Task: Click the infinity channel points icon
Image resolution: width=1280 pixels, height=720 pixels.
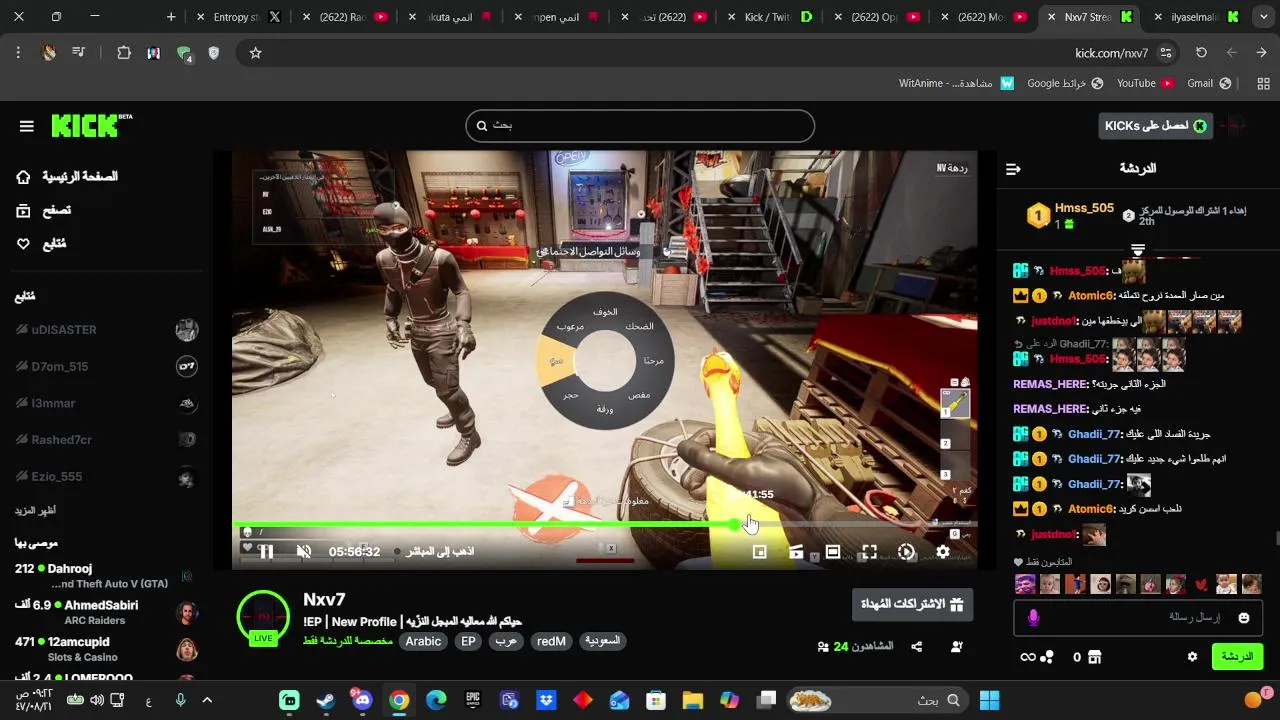Action: click(1027, 657)
